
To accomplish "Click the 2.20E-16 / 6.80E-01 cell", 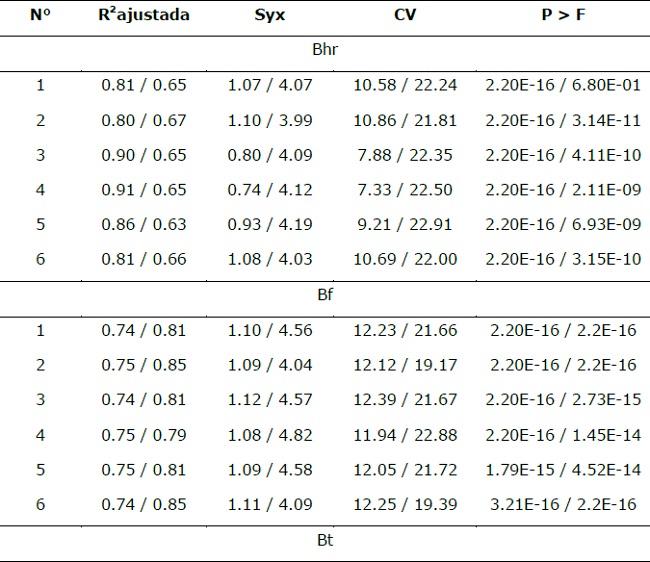I will [x=560, y=85].
